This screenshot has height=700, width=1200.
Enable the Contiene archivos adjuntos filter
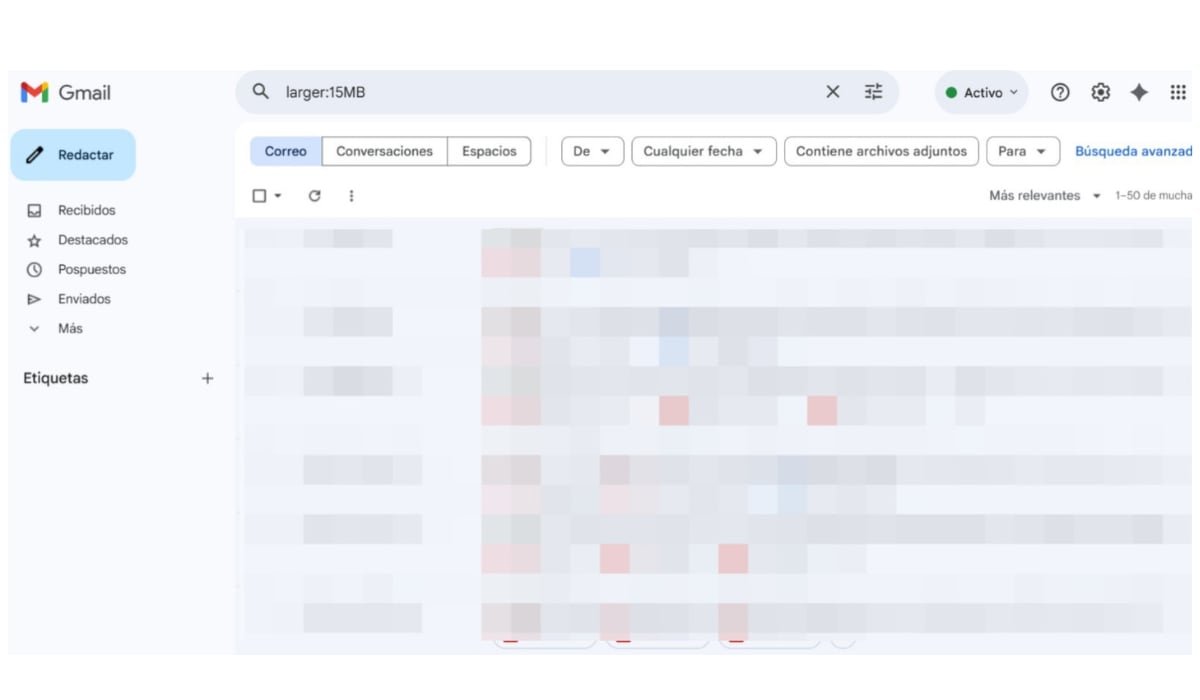tap(881, 151)
